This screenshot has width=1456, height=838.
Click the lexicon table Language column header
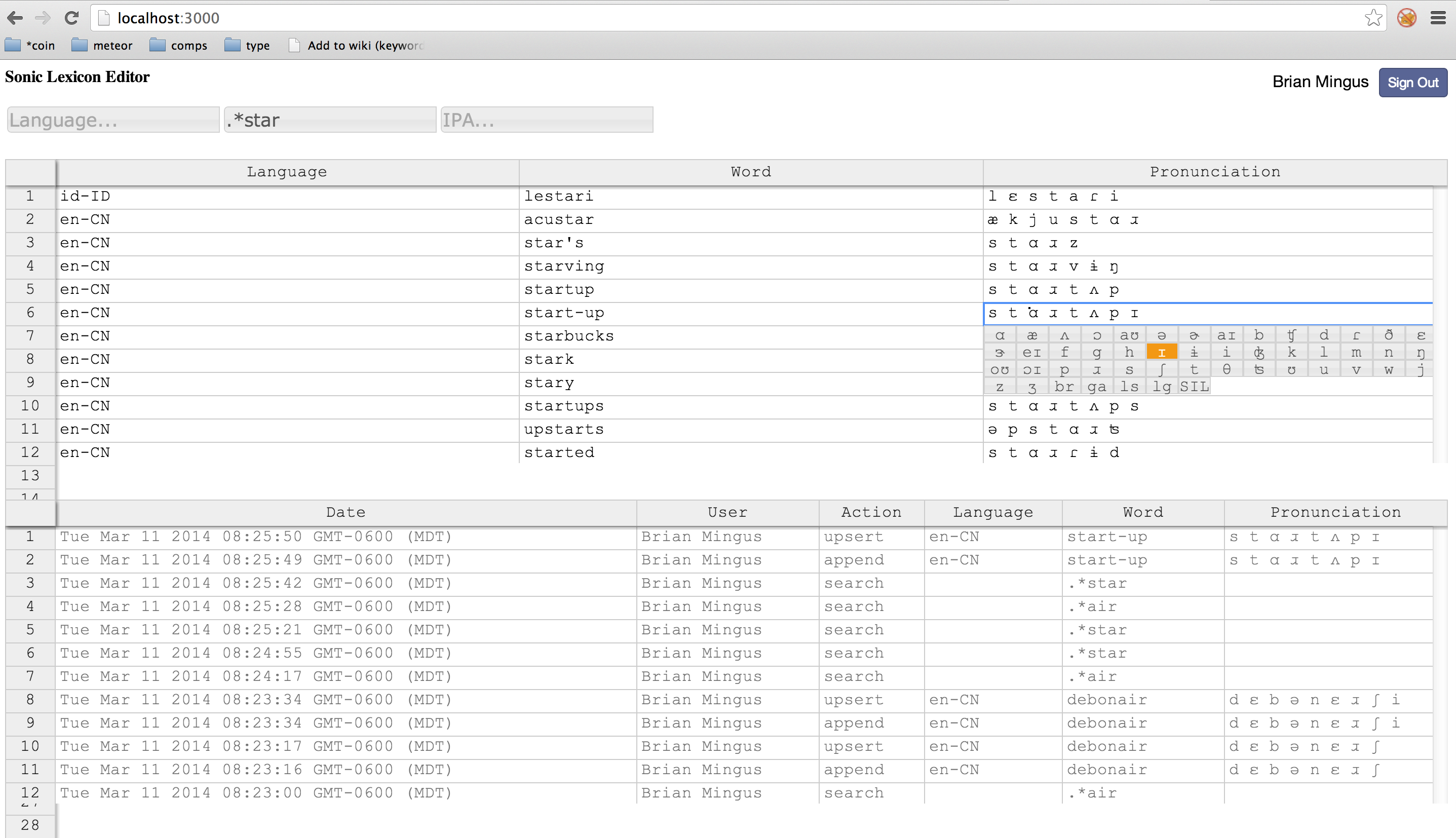pos(287,172)
